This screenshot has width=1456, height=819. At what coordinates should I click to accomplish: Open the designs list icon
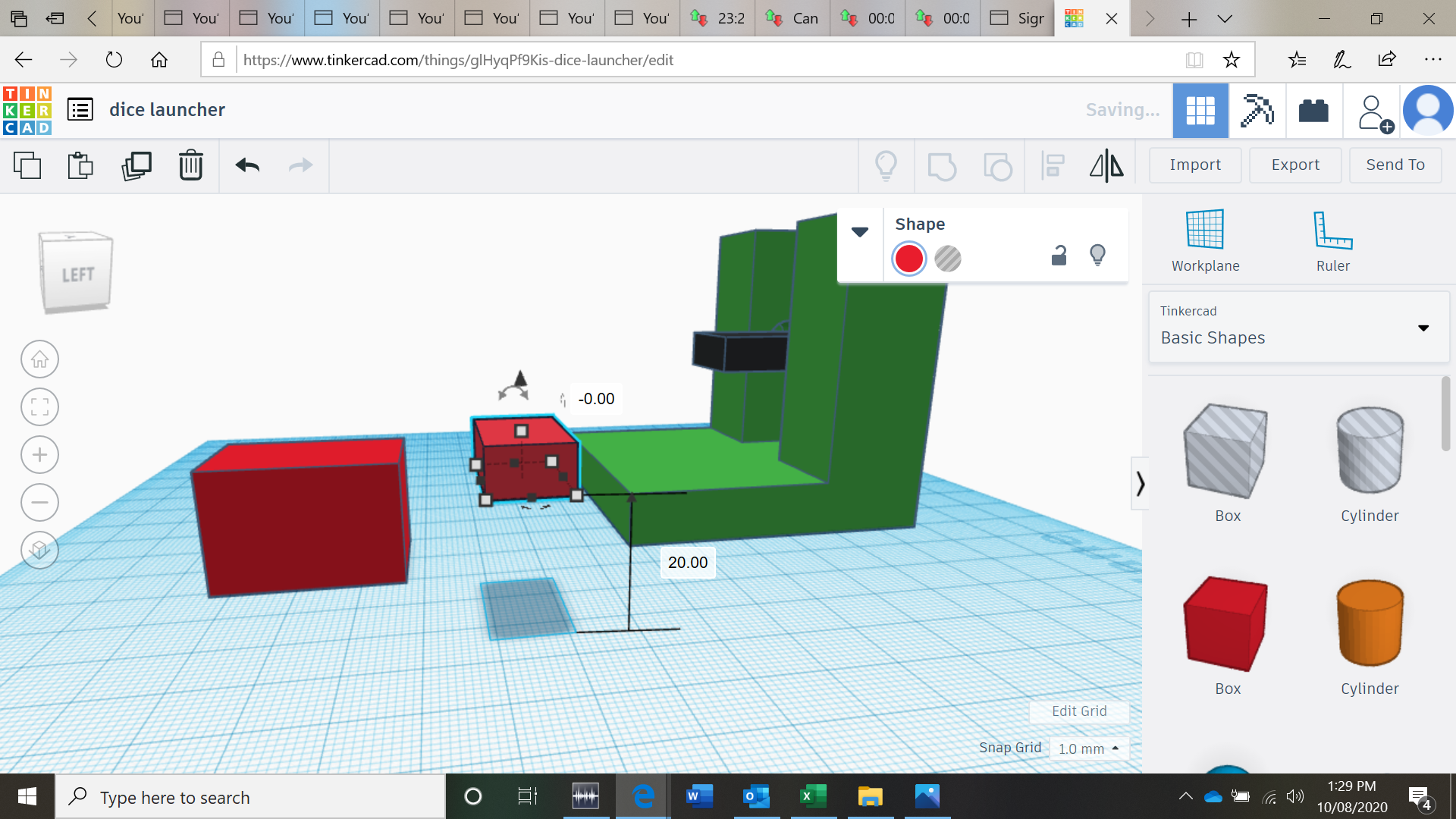pos(80,110)
